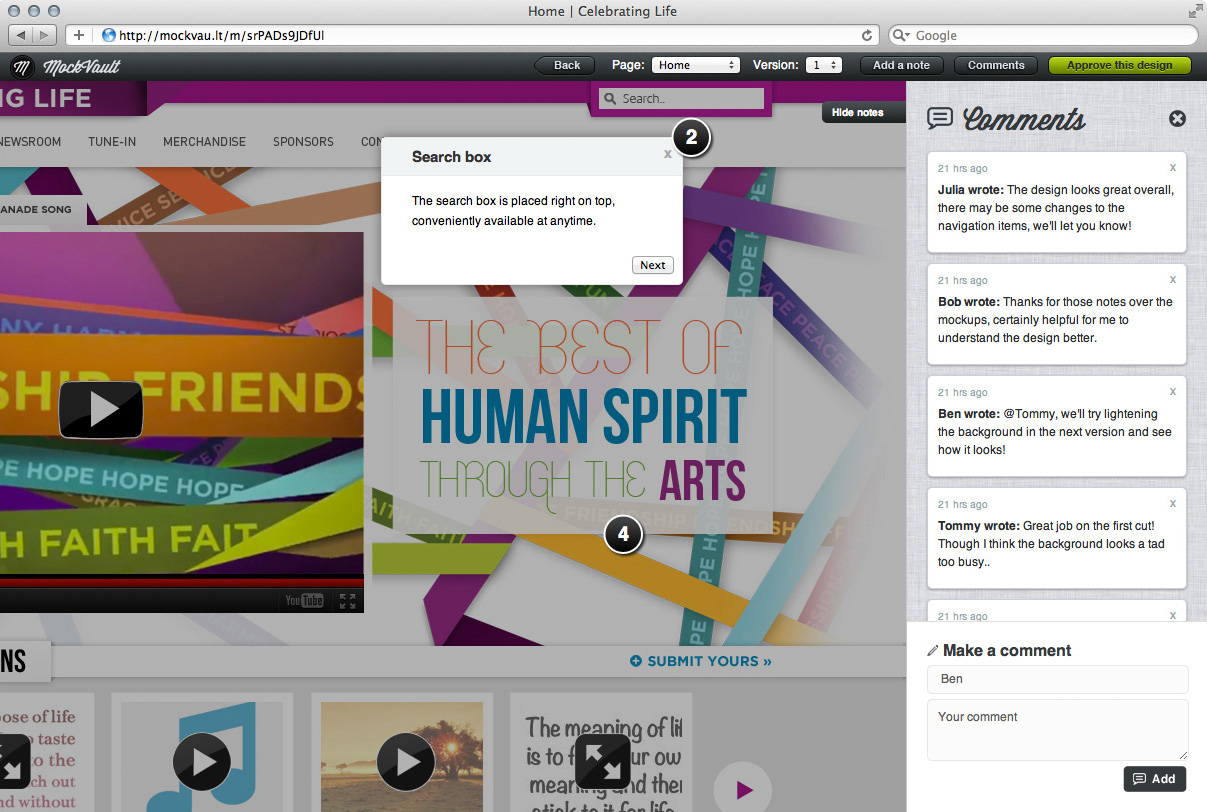The height and width of the screenshot is (812, 1207).
Task: Click the mockup's Search field
Action: pyautogui.click(x=681, y=98)
